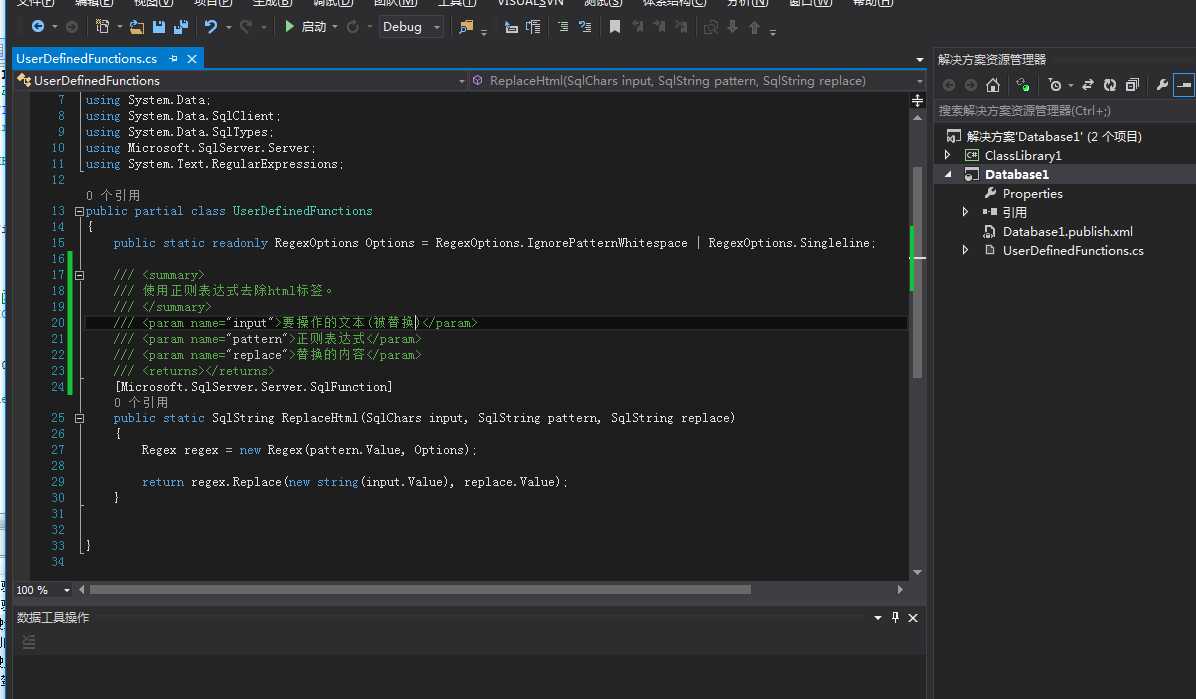Image resolution: width=1196 pixels, height=699 pixels.
Task: Close the 数据工具操作 panel
Action: click(x=912, y=617)
